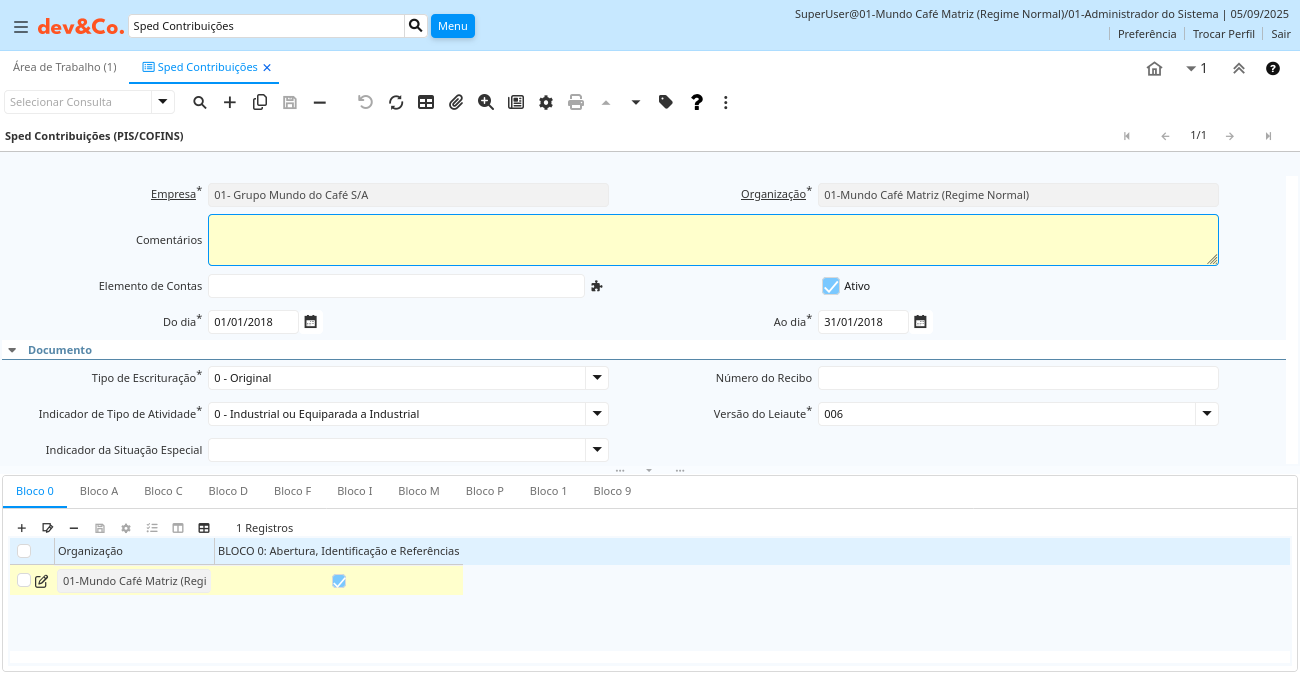Image resolution: width=1300 pixels, height=674 pixels.
Task: Delete record using the minus icon
Action: pos(320,102)
